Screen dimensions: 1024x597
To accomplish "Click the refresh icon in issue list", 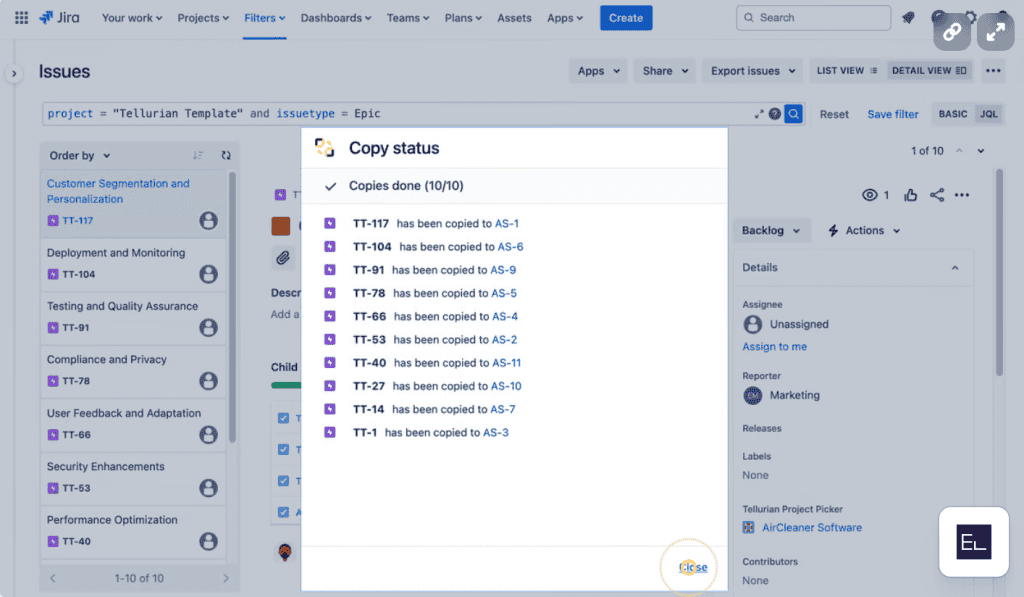I will pyautogui.click(x=226, y=155).
